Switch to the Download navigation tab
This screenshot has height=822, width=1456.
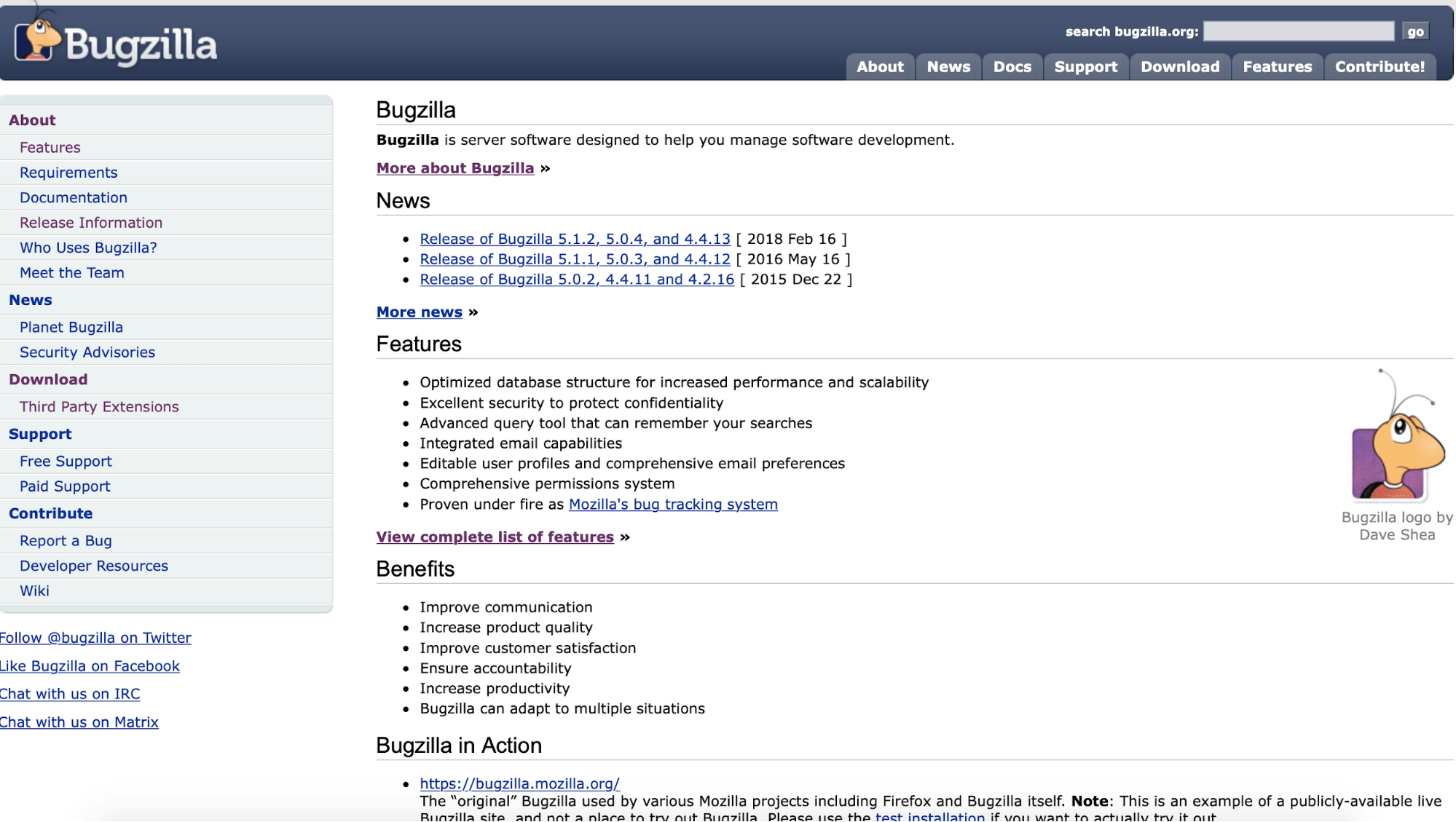[1179, 67]
